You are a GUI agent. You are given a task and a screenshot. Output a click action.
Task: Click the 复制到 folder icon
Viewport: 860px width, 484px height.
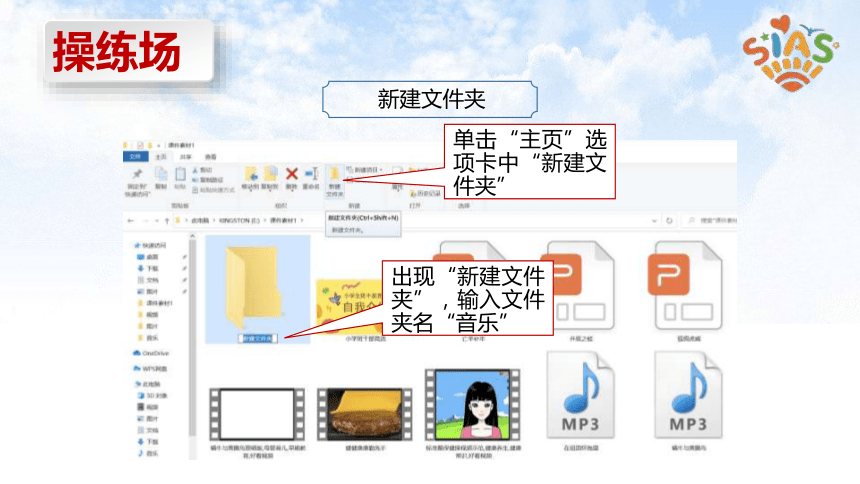(270, 174)
